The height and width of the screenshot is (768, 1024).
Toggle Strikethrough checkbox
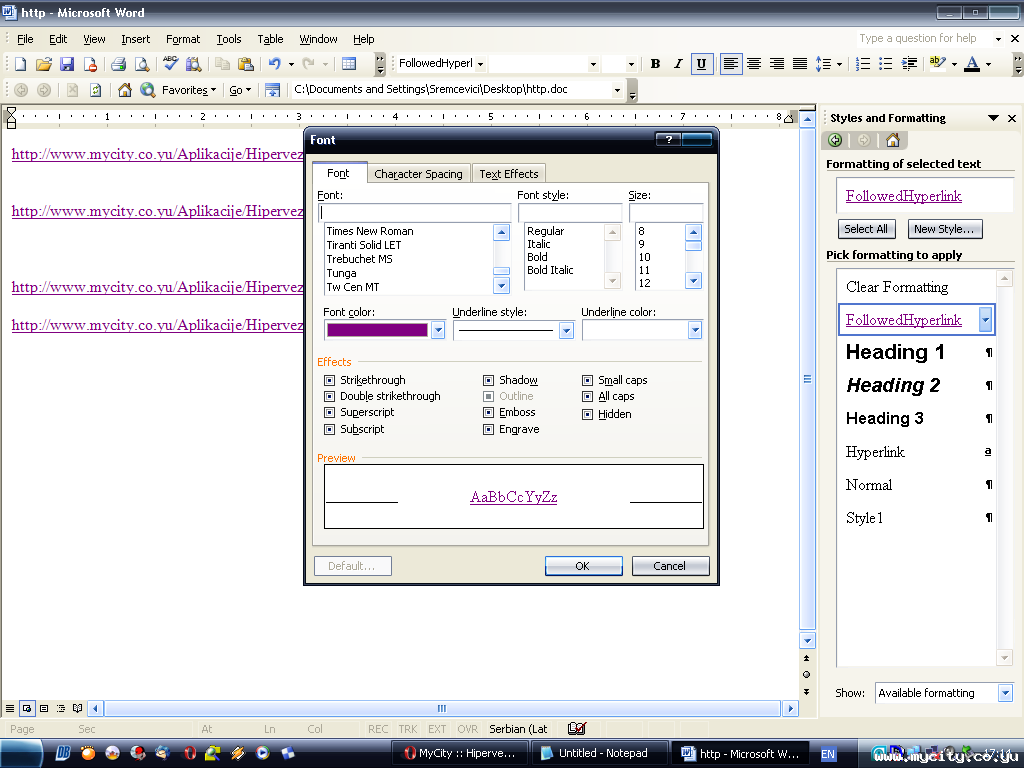pos(330,380)
